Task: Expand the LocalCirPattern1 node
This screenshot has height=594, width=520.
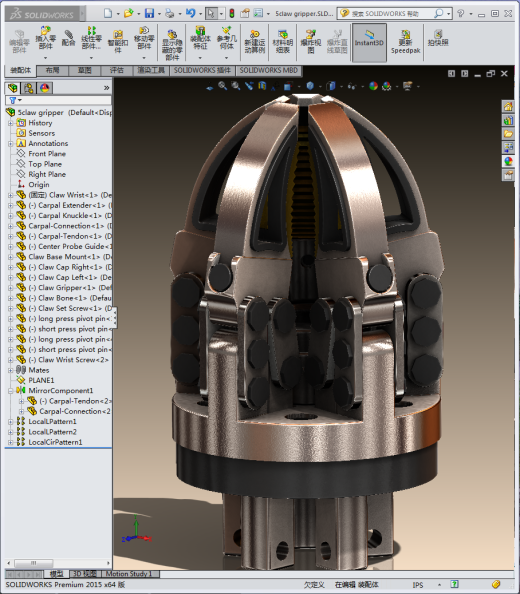Action: tap(11, 442)
